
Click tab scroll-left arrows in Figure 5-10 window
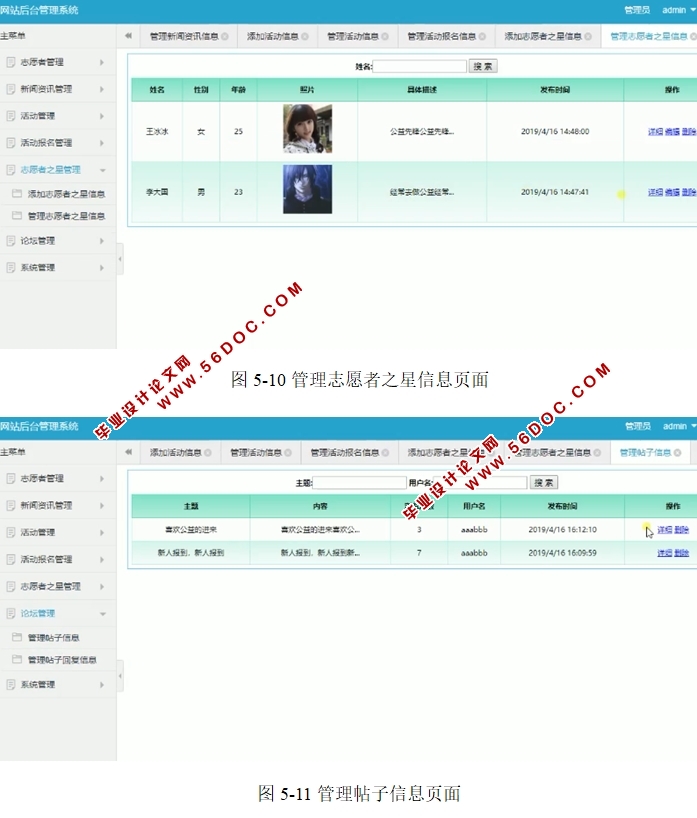coord(128,36)
